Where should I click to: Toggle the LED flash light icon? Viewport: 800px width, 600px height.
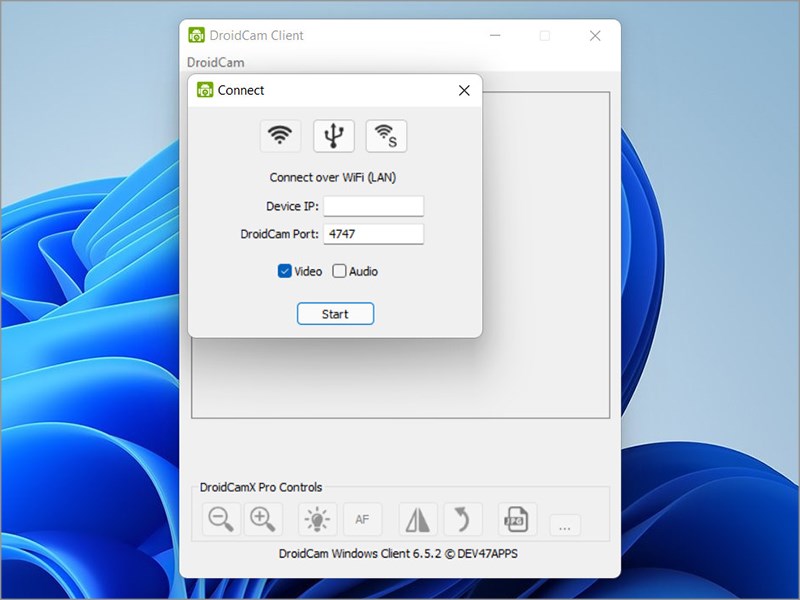(317, 519)
